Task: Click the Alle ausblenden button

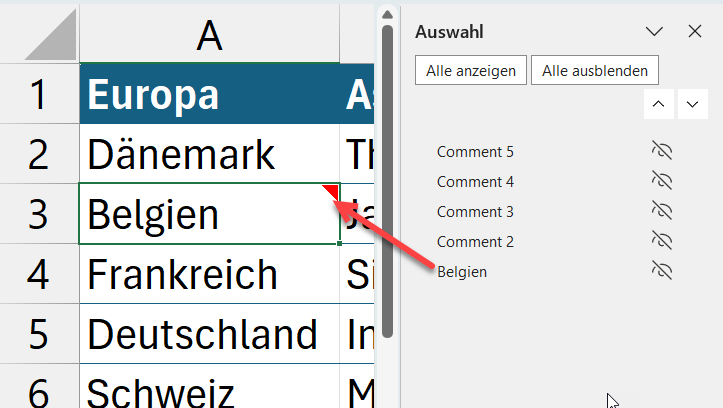Action: (595, 70)
